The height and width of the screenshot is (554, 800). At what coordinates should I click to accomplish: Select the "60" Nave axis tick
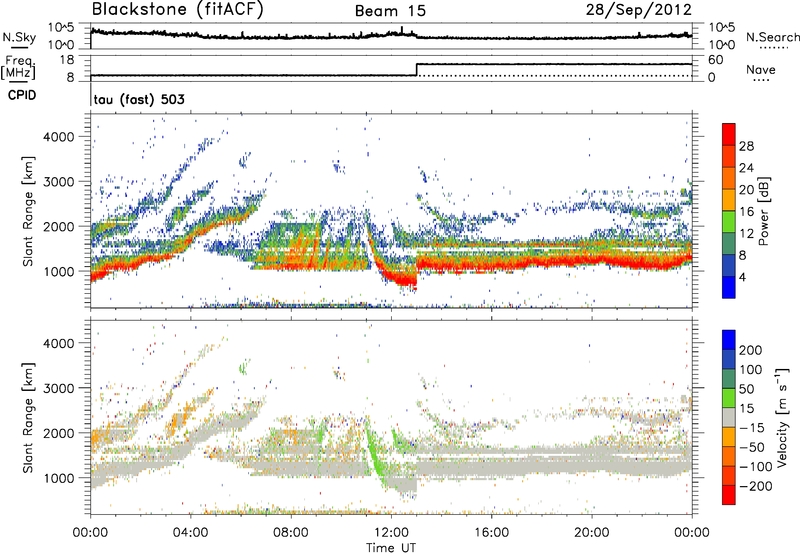click(715, 60)
